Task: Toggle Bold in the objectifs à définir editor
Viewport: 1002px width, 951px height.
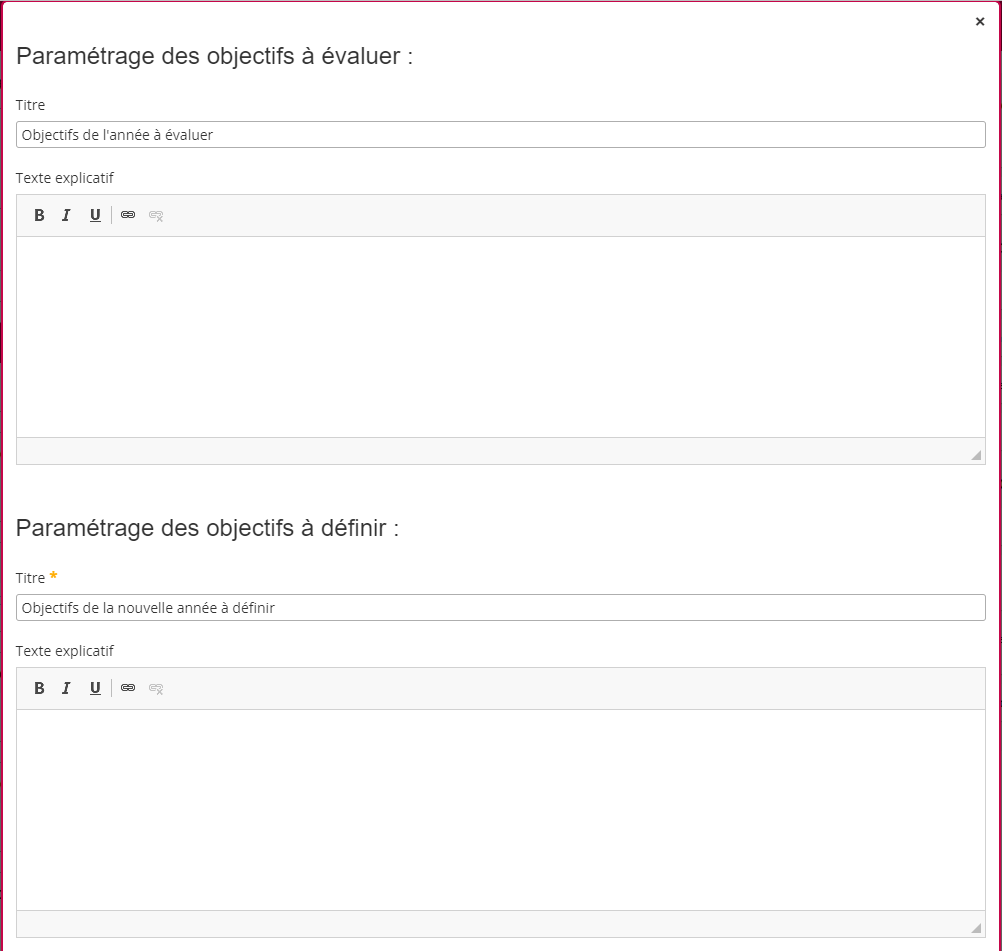Action: tap(39, 688)
